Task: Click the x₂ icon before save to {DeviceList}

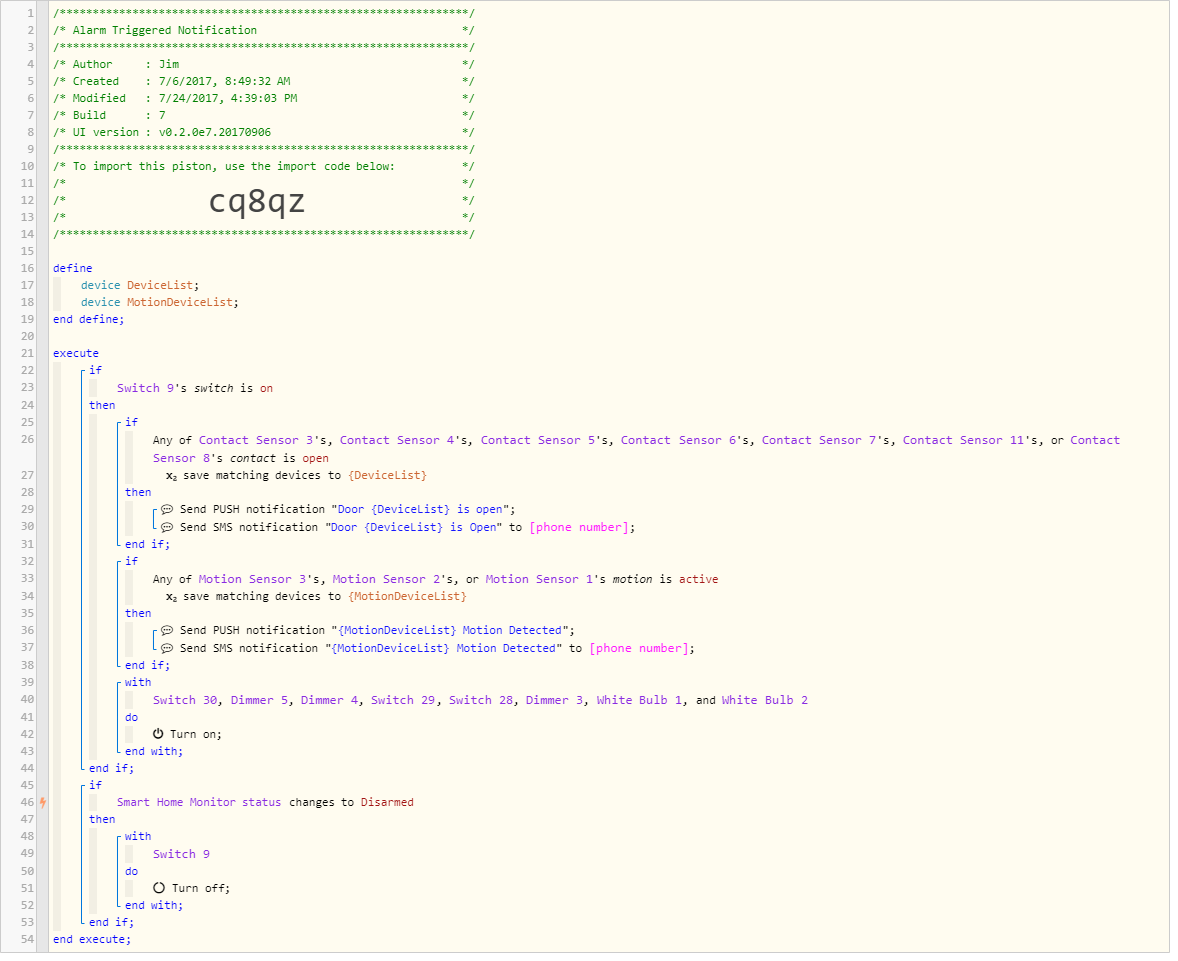Action: tap(171, 475)
